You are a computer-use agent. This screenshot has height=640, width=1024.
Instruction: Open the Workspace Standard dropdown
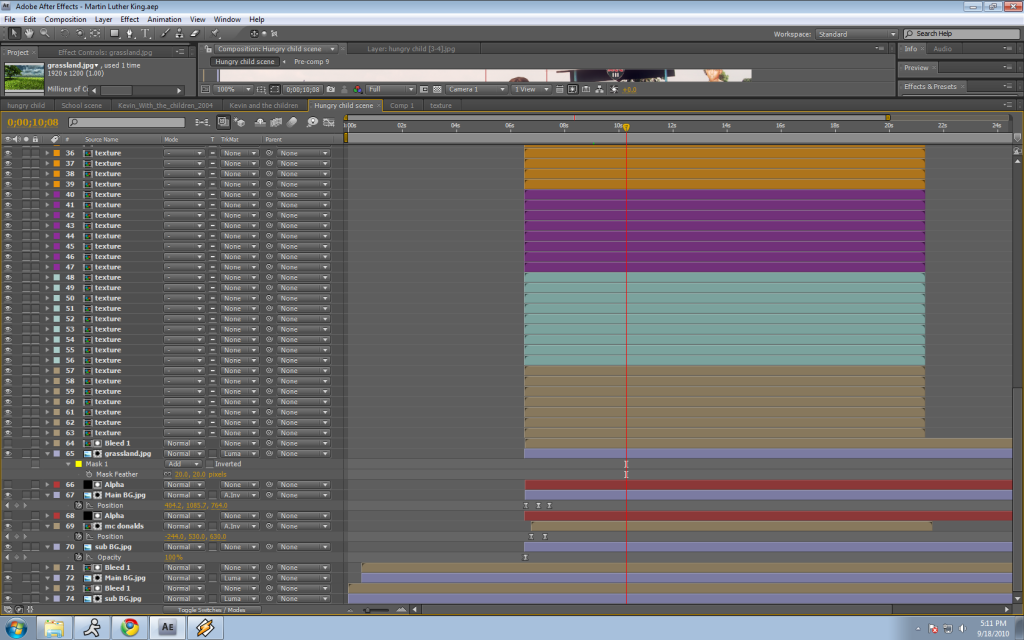[x=856, y=34]
